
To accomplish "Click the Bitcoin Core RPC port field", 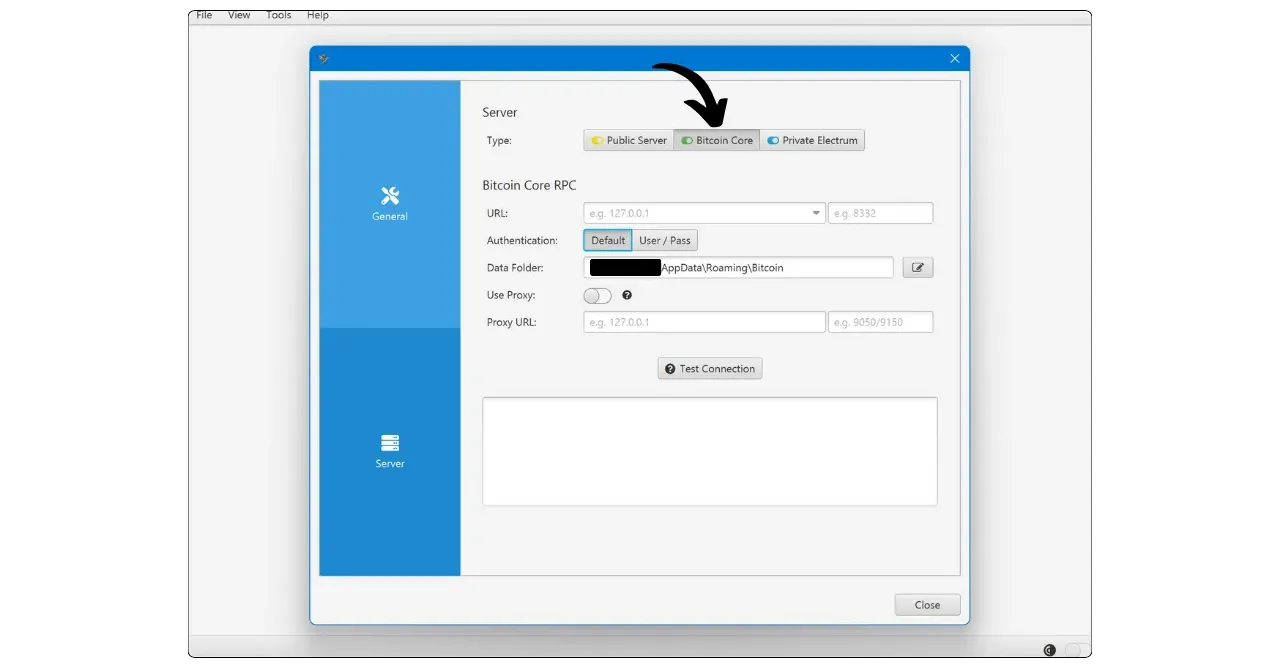I will (x=880, y=213).
